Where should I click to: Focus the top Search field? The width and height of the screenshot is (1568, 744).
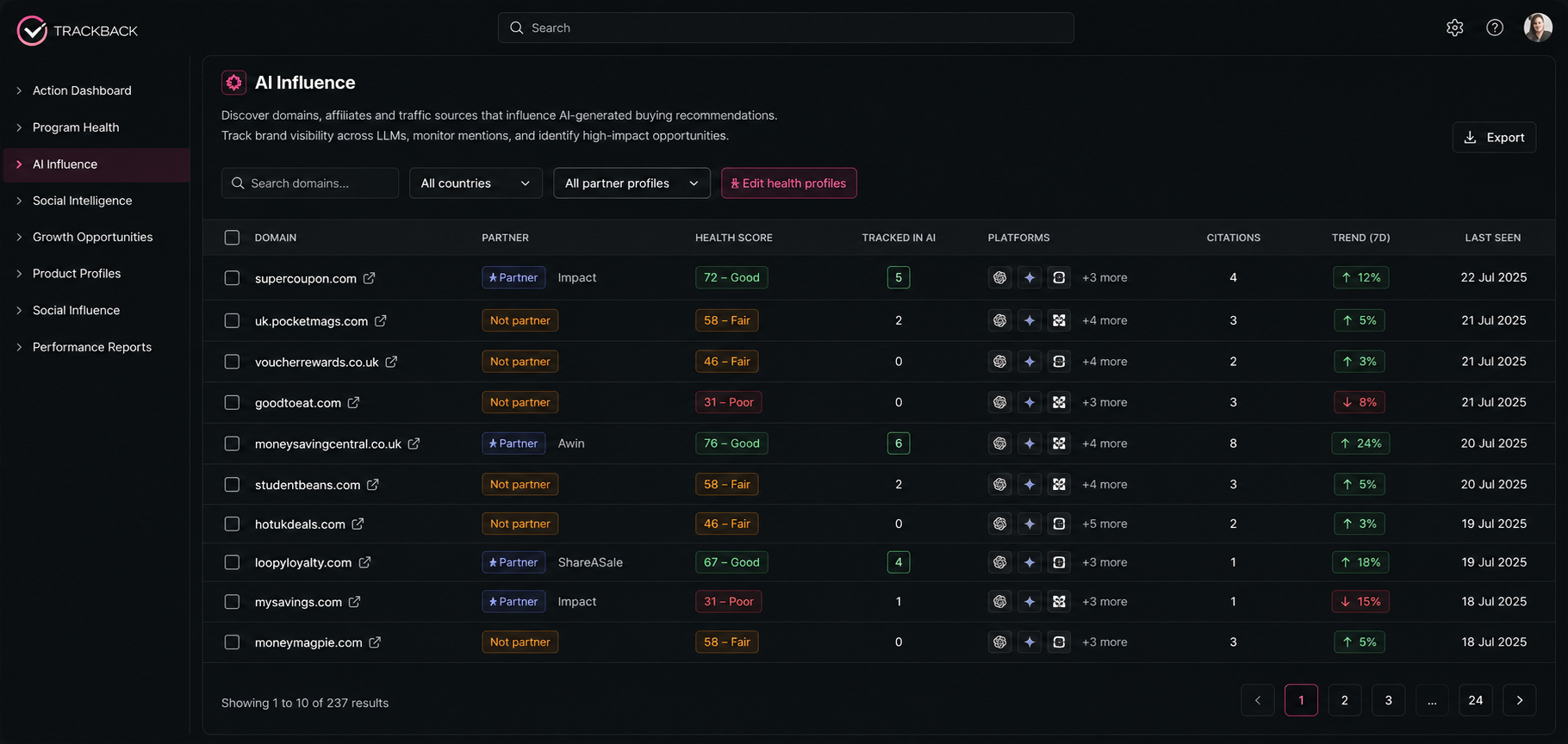[x=786, y=28]
